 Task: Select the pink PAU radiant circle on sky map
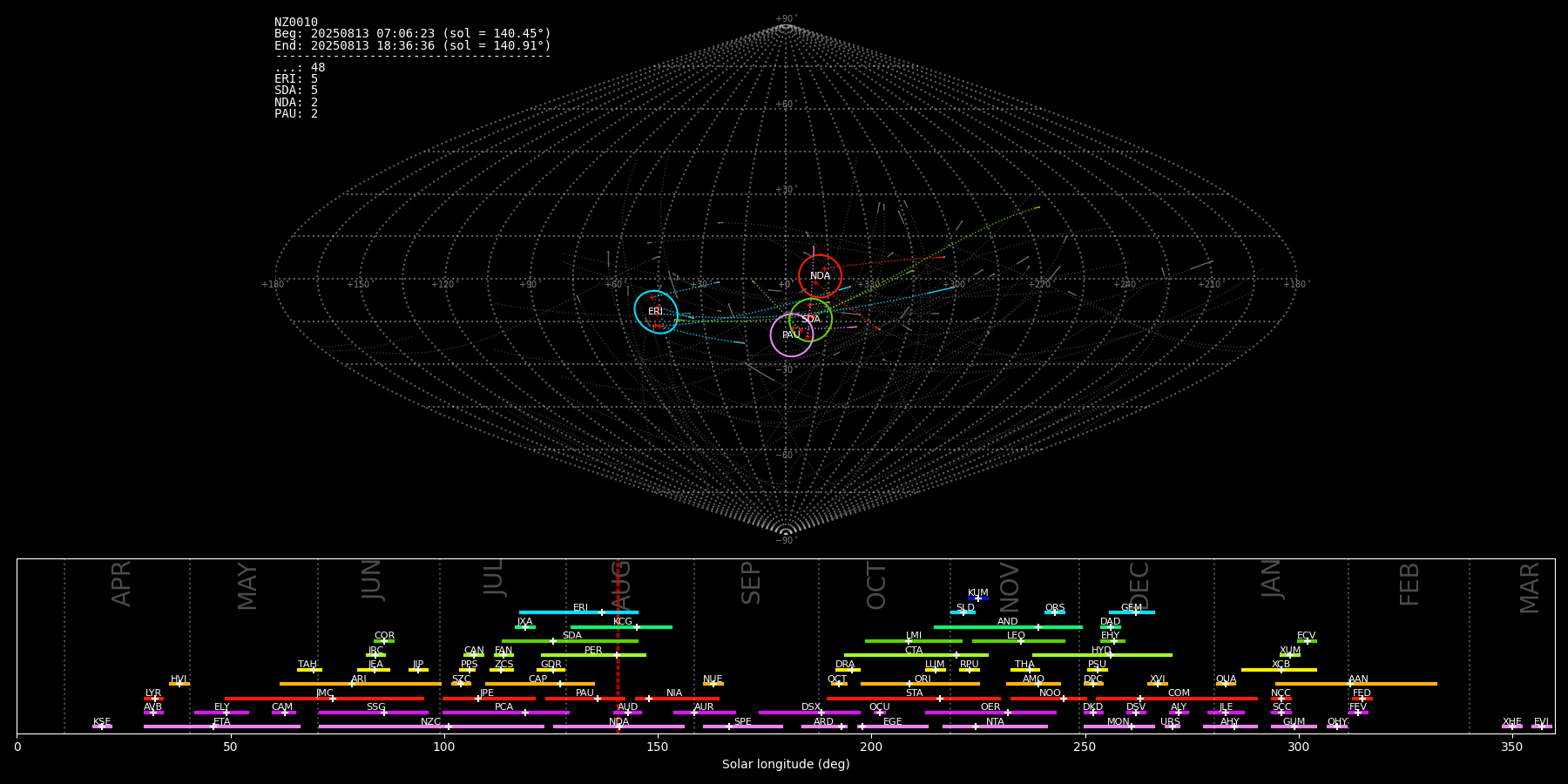pyautogui.click(x=792, y=335)
